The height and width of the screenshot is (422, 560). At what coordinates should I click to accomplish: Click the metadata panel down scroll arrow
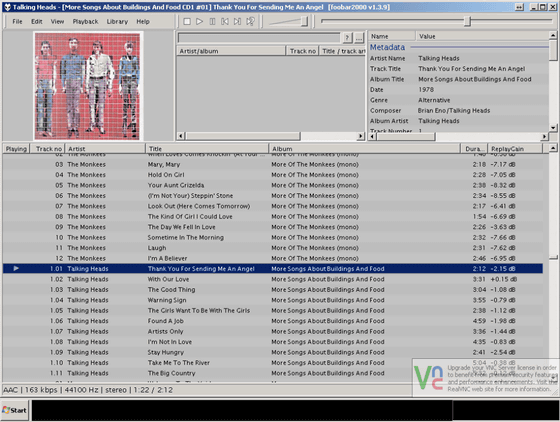pyautogui.click(x=553, y=127)
